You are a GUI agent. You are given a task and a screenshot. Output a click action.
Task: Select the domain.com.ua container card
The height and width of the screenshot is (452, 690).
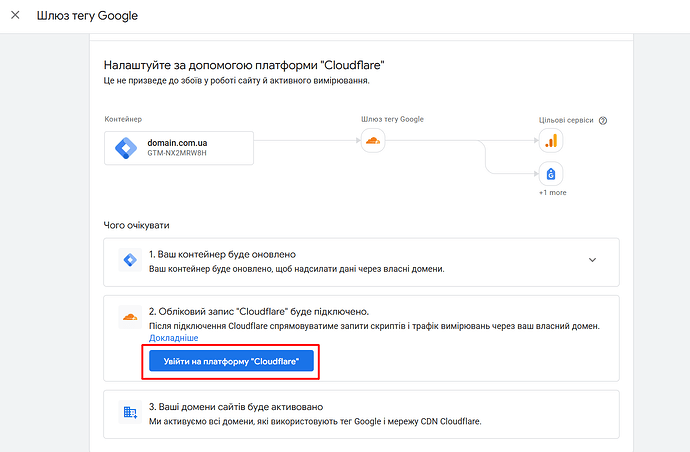[179, 148]
